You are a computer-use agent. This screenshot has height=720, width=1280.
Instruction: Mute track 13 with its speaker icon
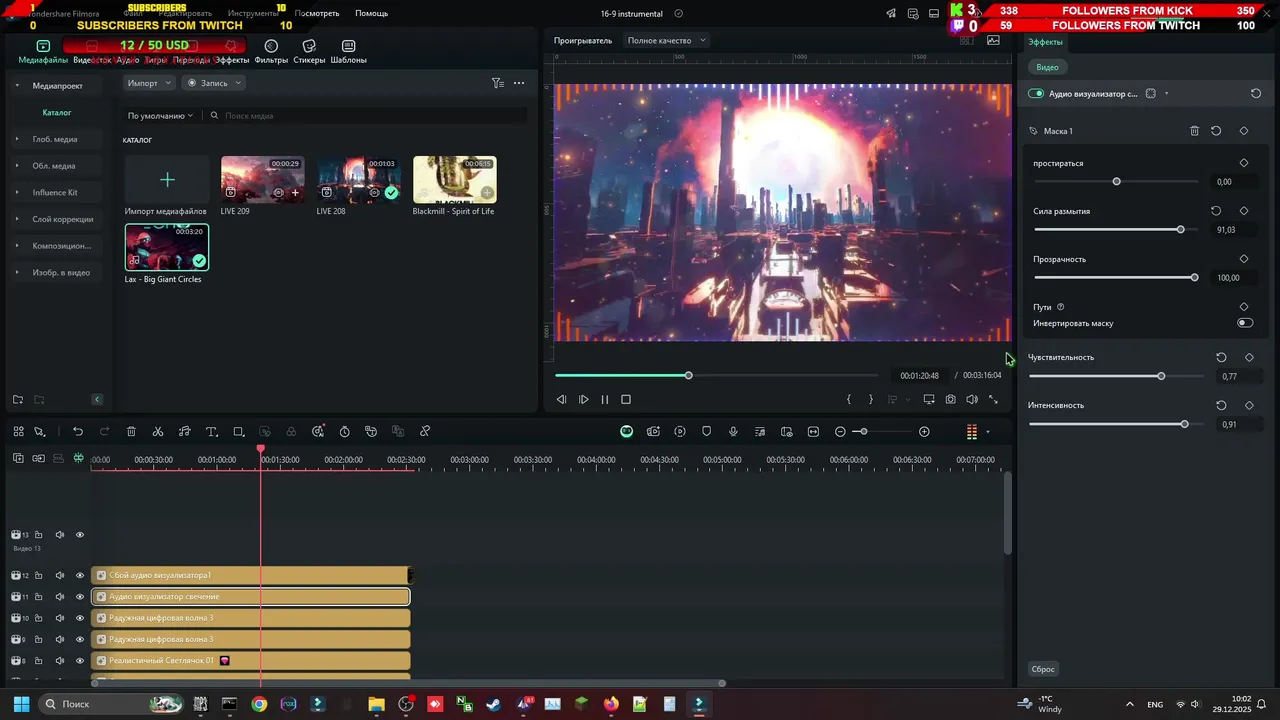59,535
